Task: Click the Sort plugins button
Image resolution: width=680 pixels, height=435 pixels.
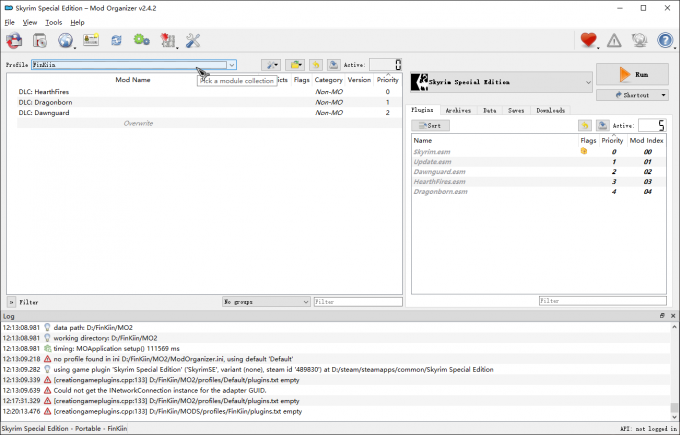Action: pyautogui.click(x=430, y=126)
